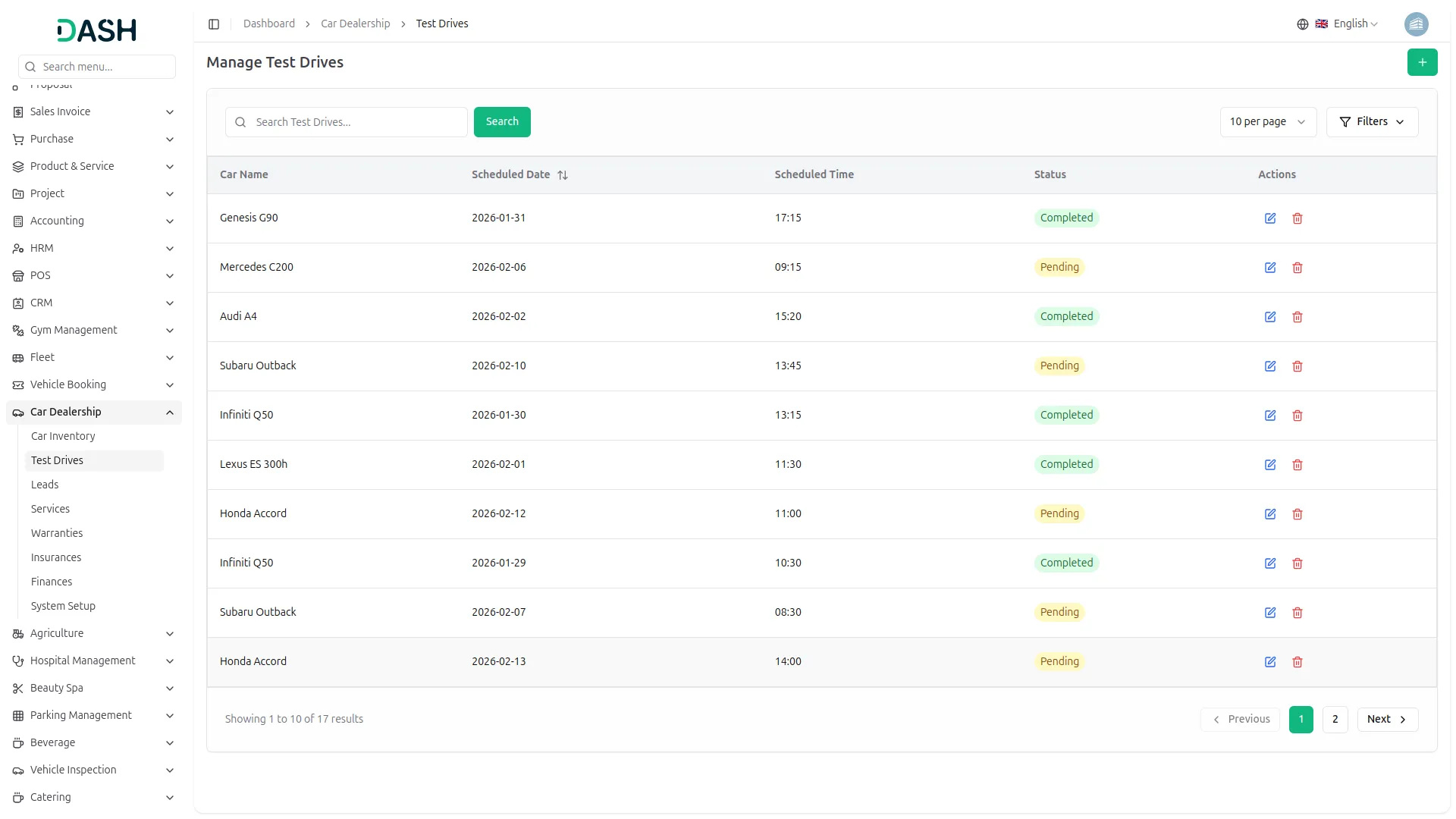Click the green plus add button
Screen dimensions: 1456x819
(x=1422, y=62)
